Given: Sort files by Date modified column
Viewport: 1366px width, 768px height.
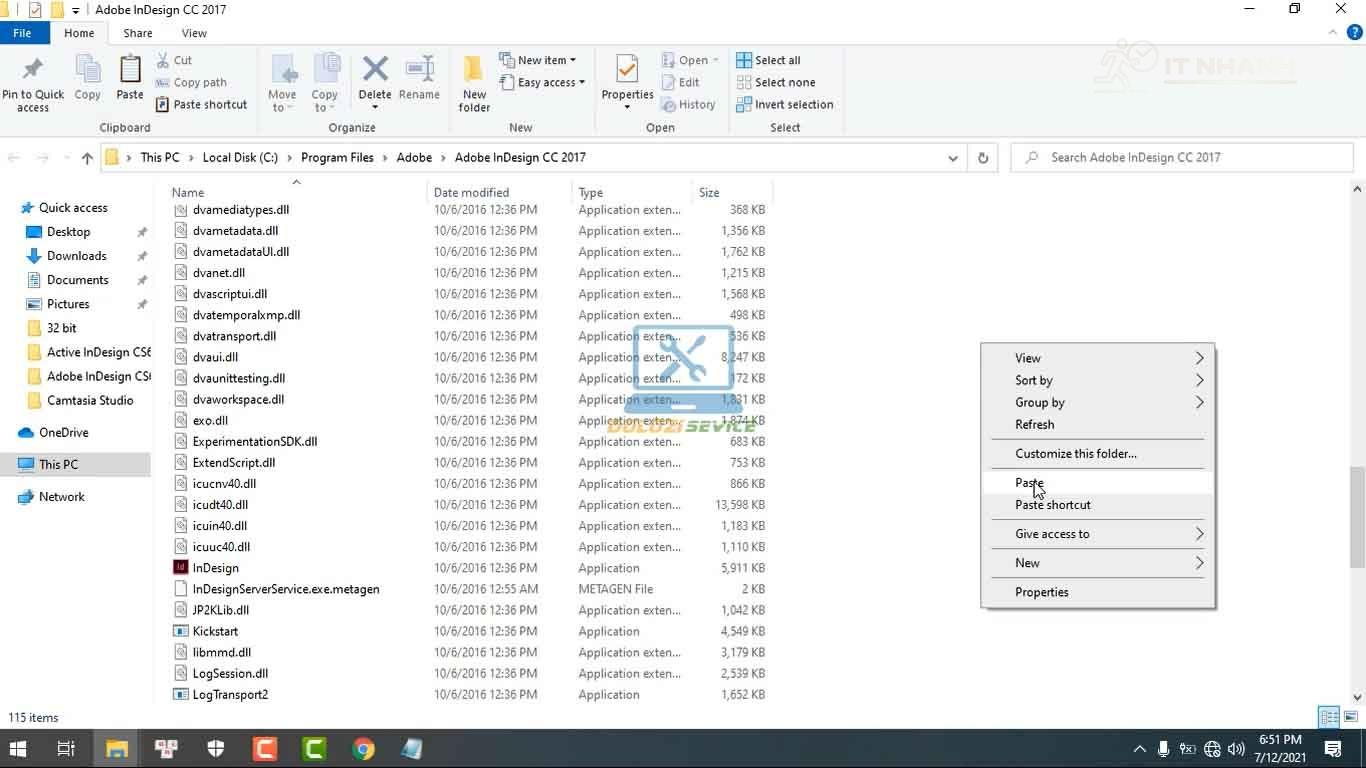Looking at the screenshot, I should pos(471,192).
